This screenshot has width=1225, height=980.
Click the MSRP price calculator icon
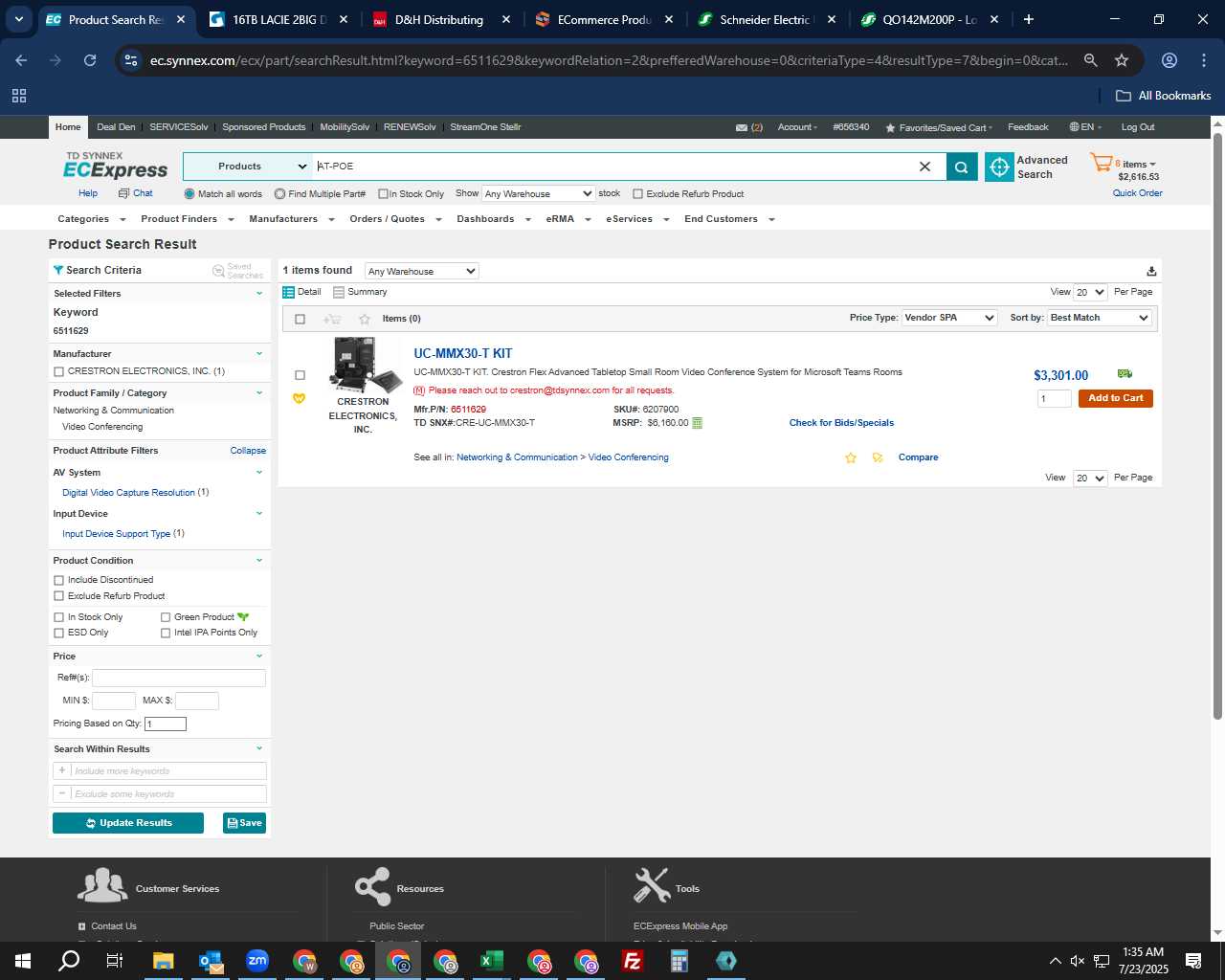pos(697,423)
